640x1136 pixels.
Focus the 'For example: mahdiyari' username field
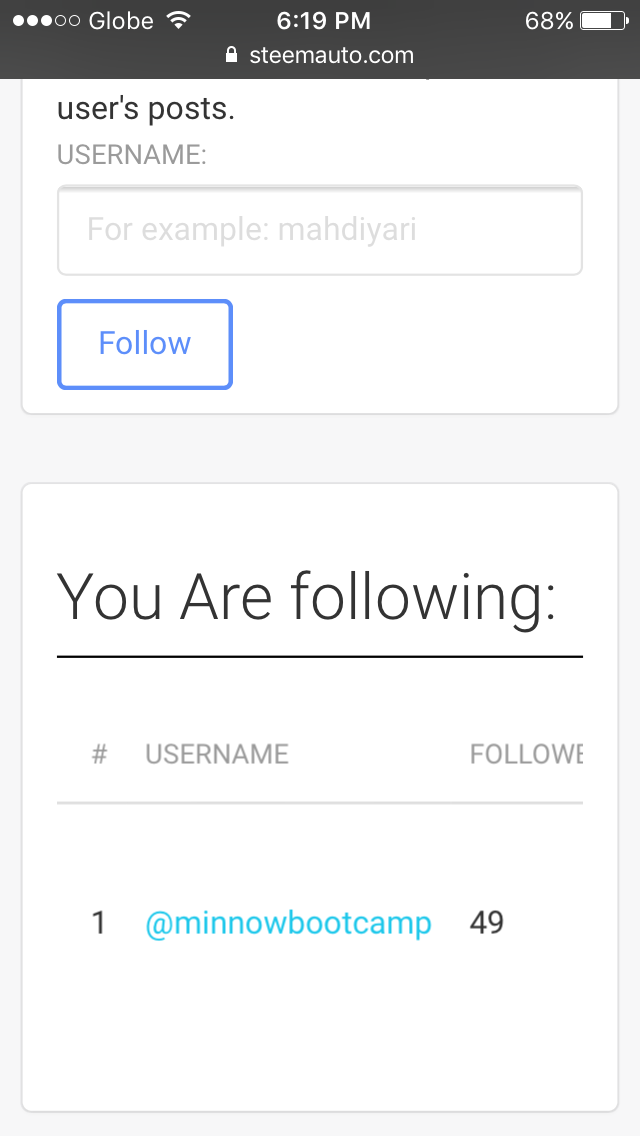320,230
